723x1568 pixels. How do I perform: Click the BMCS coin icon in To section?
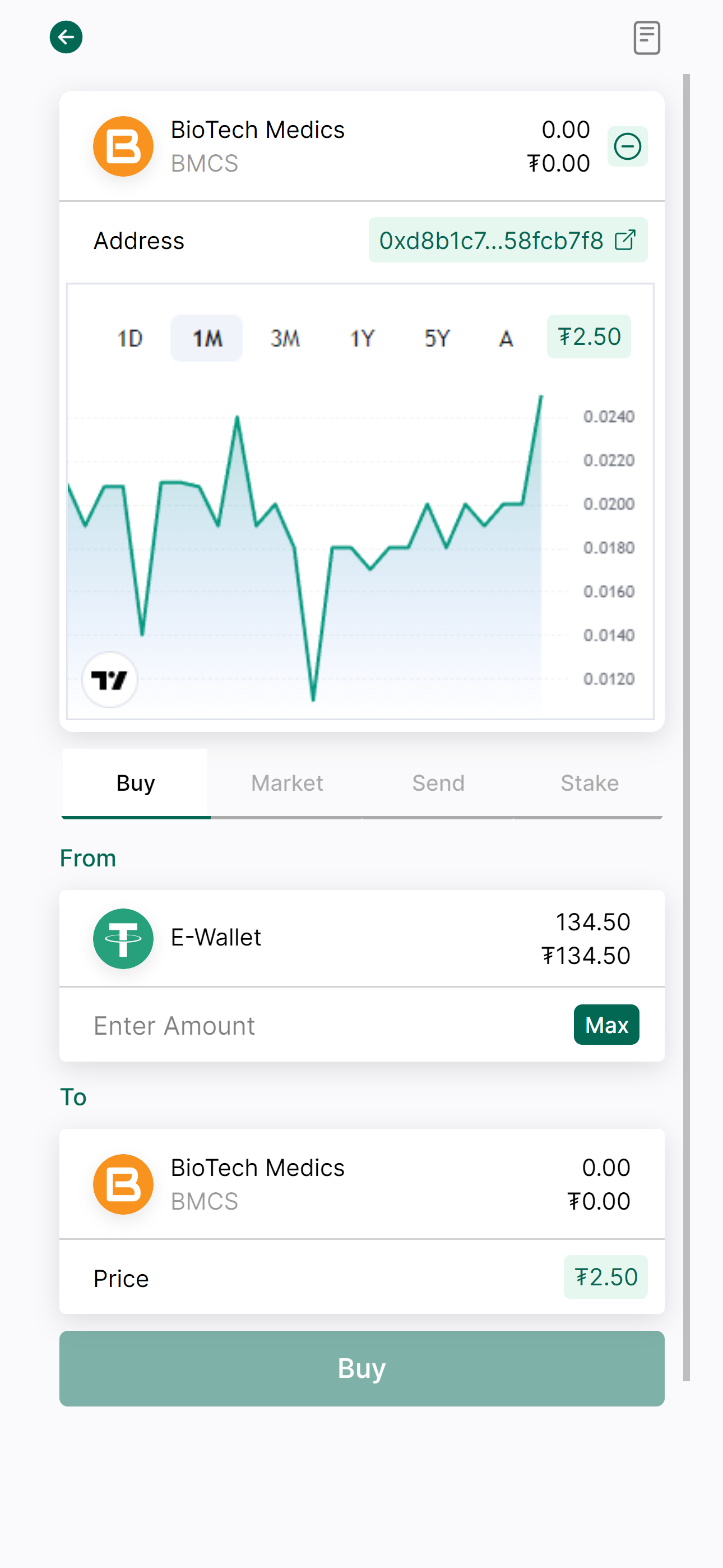pyautogui.click(x=123, y=1184)
